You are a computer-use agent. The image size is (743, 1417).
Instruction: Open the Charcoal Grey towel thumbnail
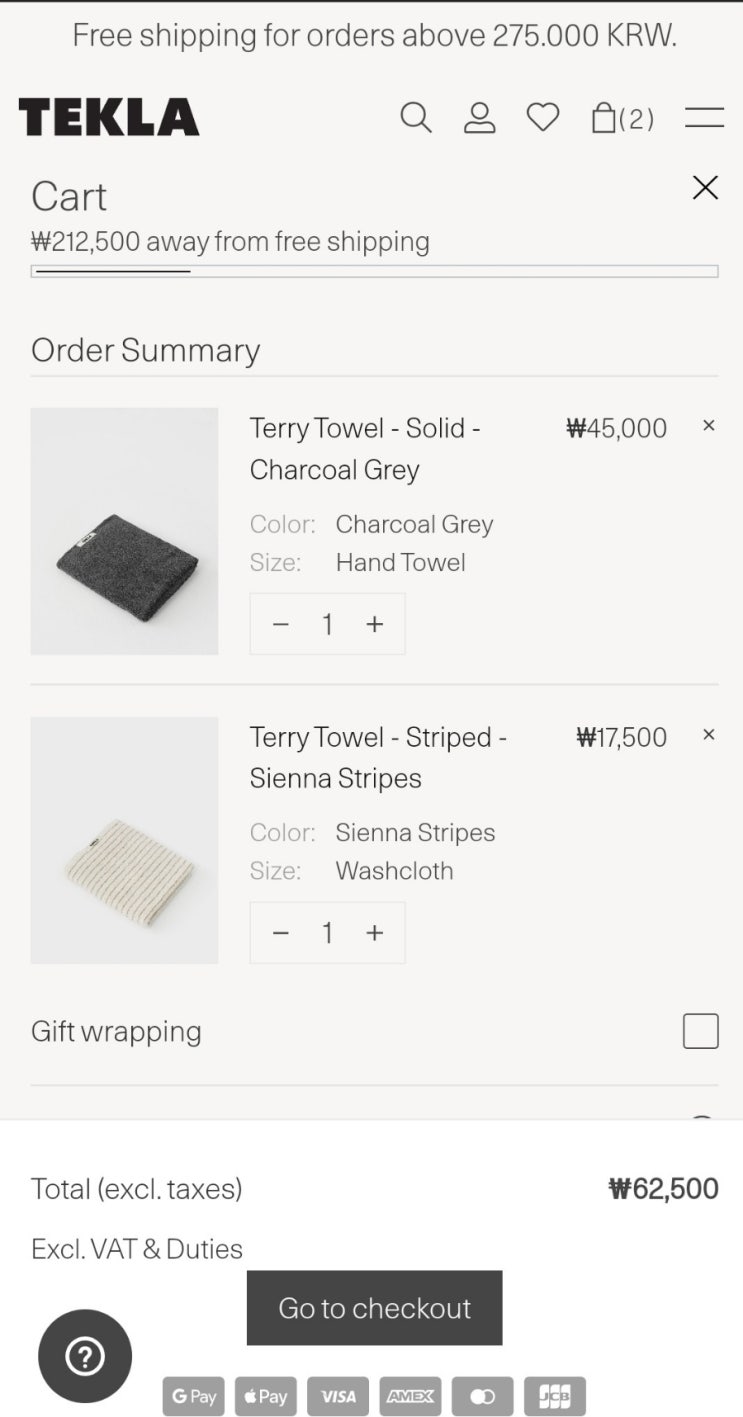[x=124, y=531]
